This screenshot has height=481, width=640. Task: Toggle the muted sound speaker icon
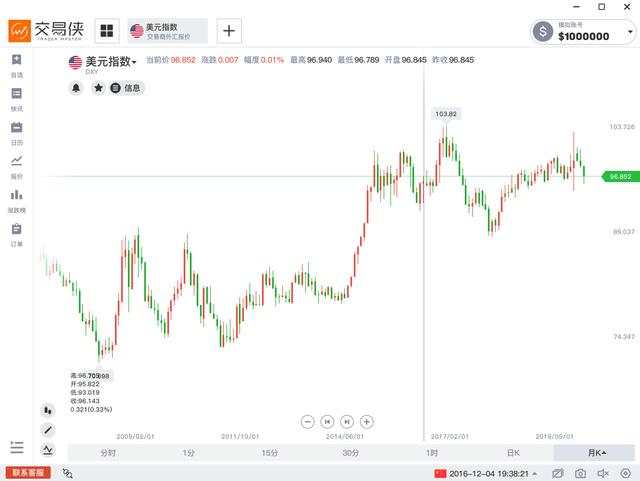(x=603, y=473)
